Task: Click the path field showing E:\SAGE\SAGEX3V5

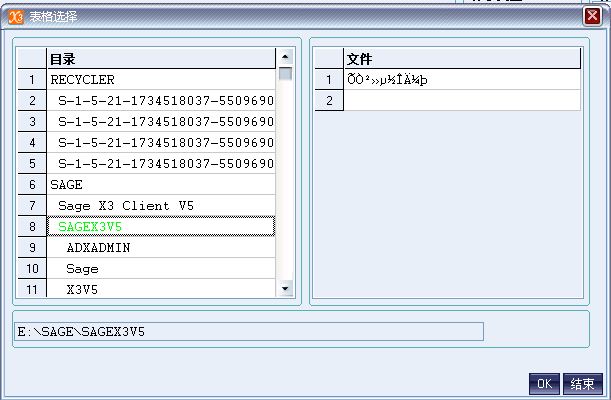Action: (x=250, y=331)
